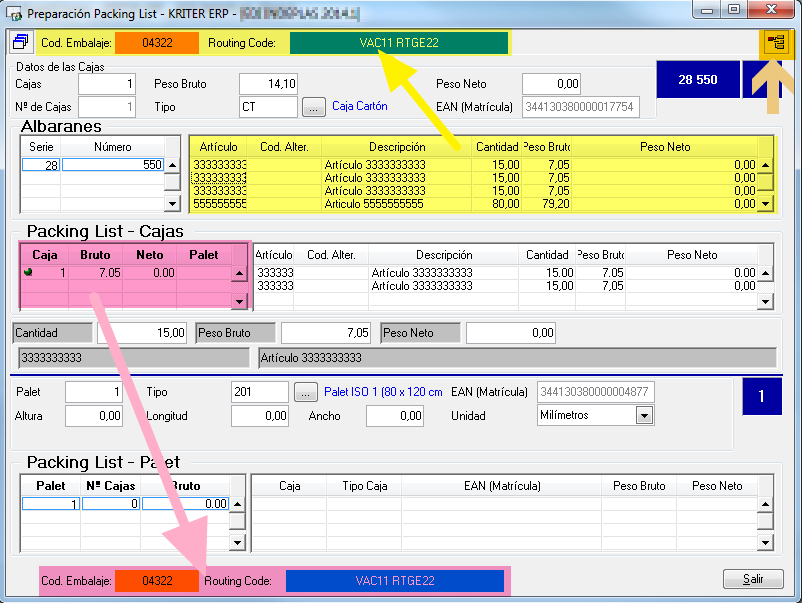803x604 pixels.
Task: Click the Cajas input field in Datos de las Cajas
Action: pos(107,84)
